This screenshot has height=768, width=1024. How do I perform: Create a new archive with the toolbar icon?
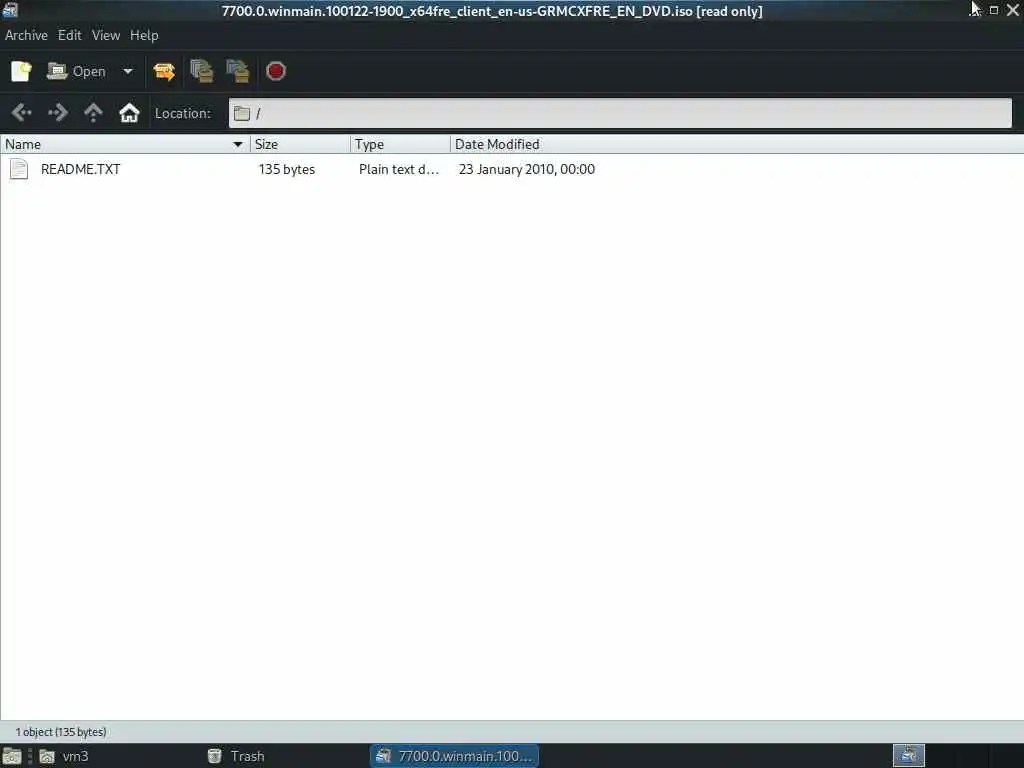point(21,71)
